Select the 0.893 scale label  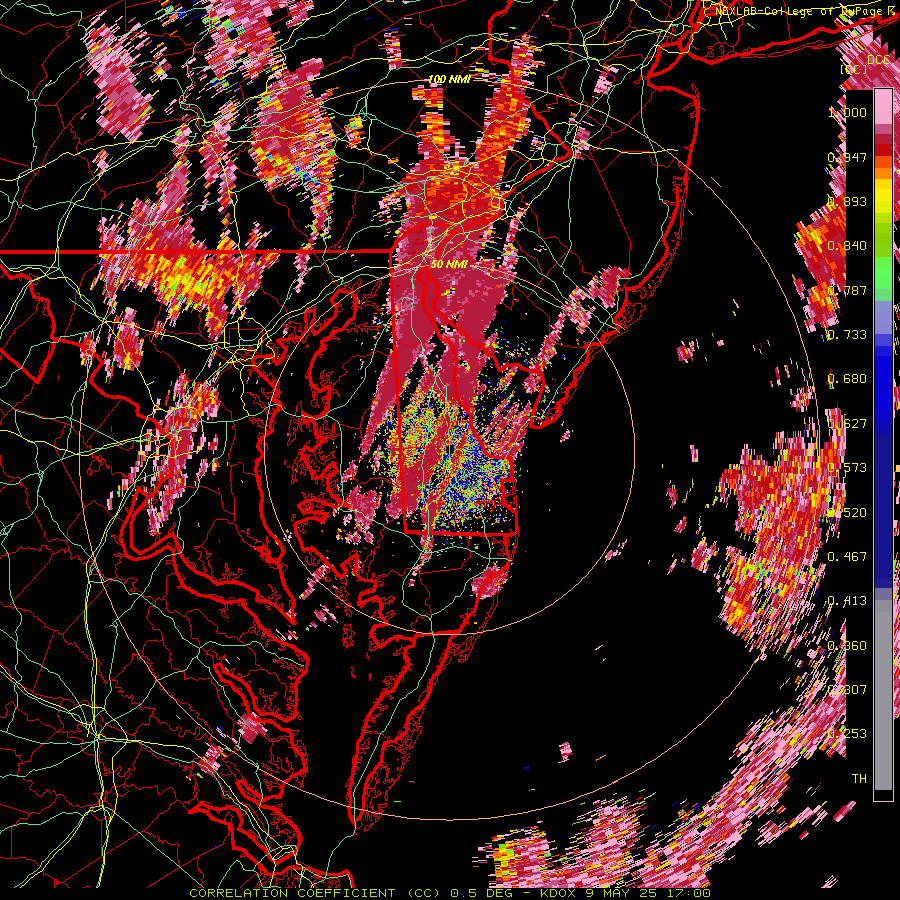coord(847,201)
